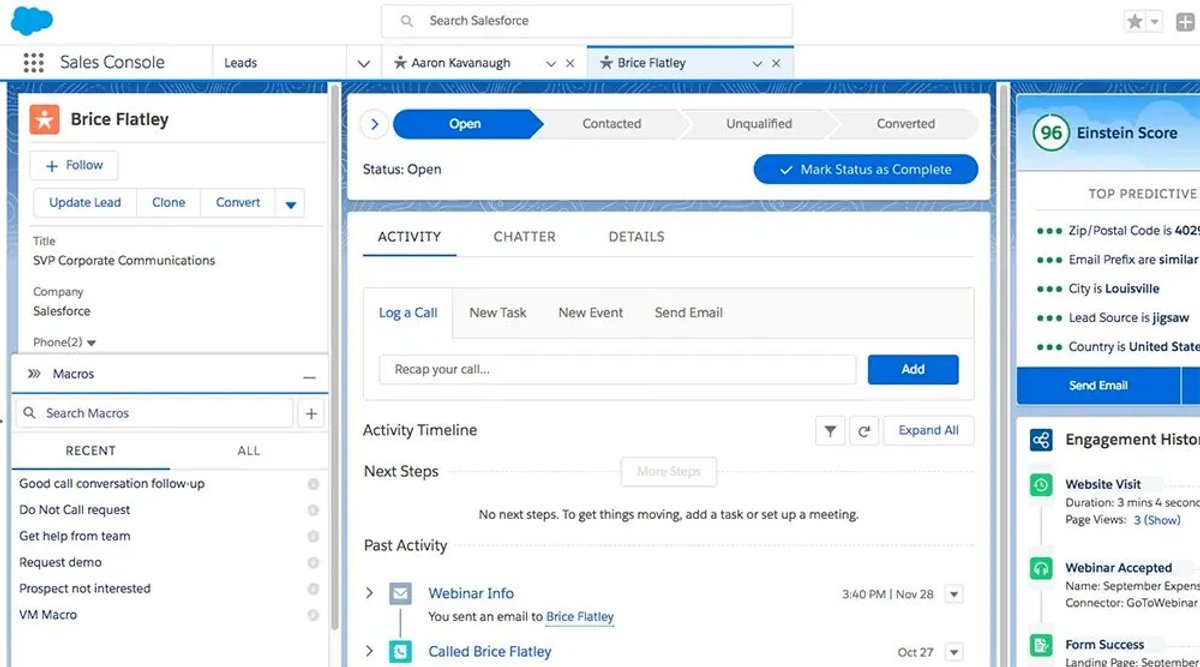Close the Brice Flatley tab
This screenshot has width=1200, height=667.
pos(776,63)
